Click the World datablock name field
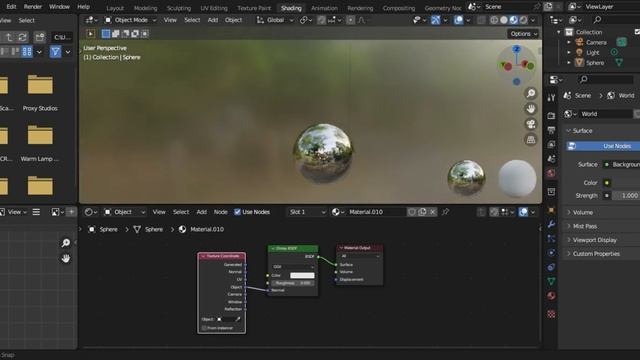 [605, 114]
